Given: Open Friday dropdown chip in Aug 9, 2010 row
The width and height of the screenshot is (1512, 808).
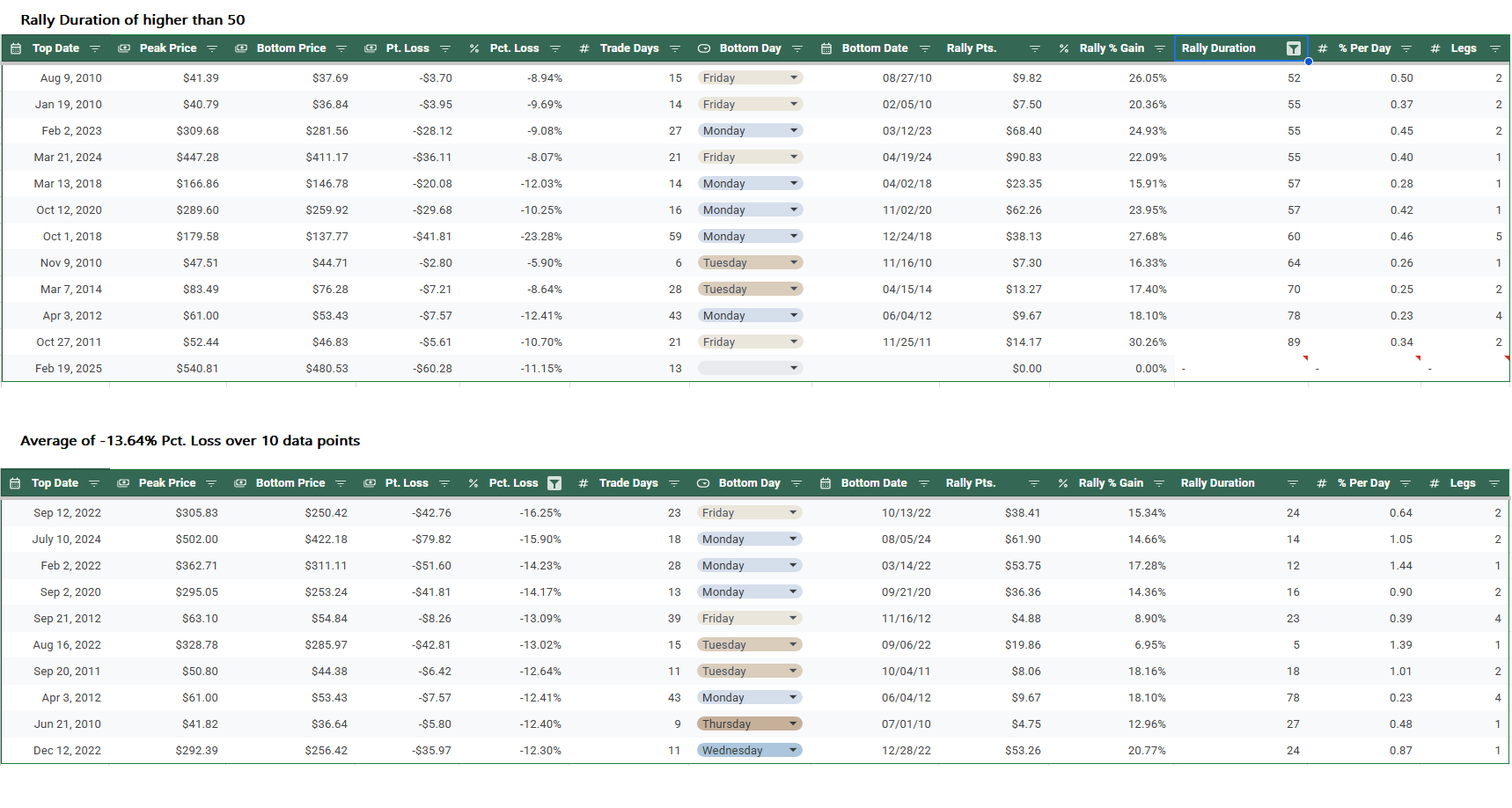Looking at the screenshot, I should click(x=750, y=78).
